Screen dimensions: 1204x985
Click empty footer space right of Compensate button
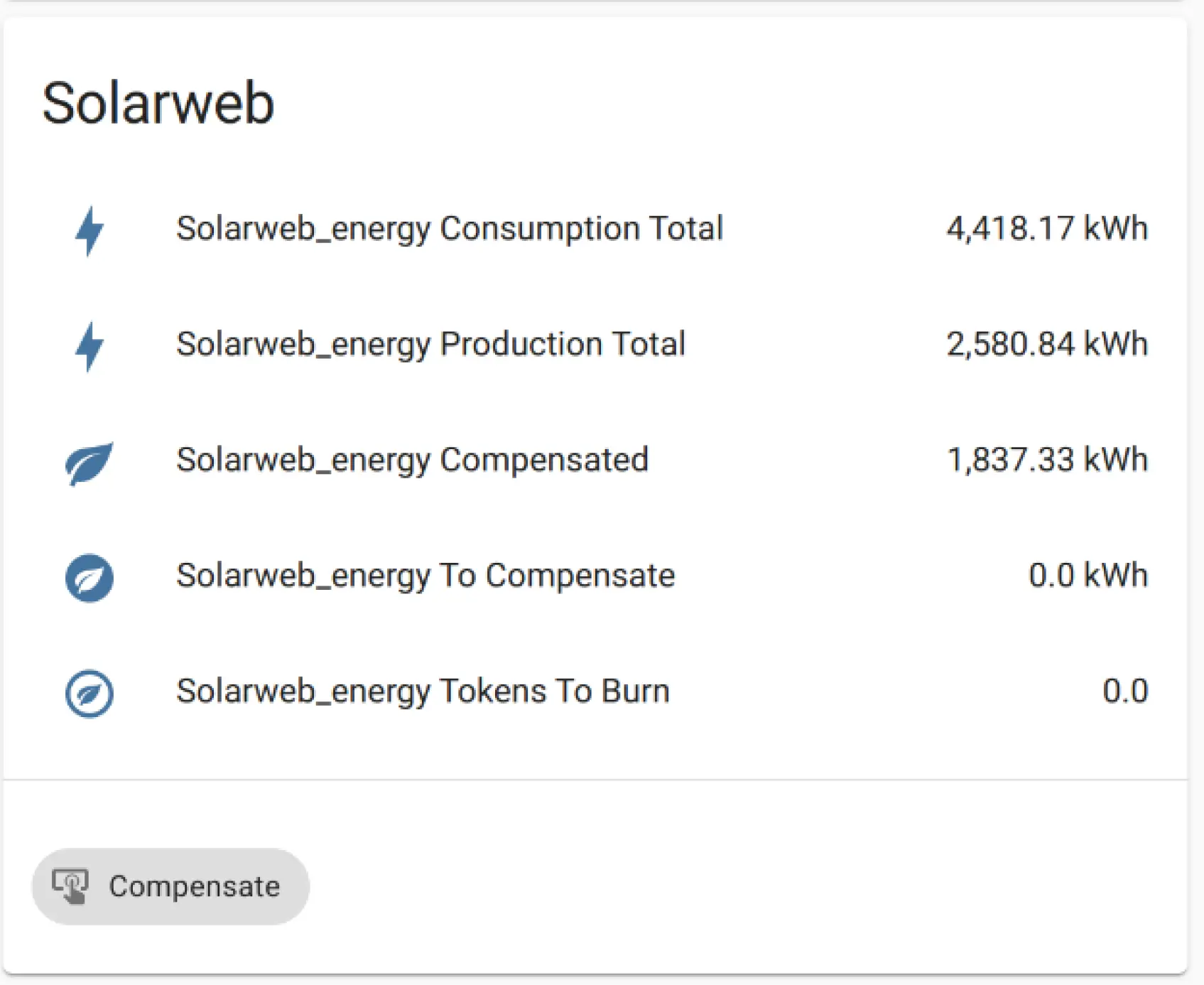click(746, 886)
